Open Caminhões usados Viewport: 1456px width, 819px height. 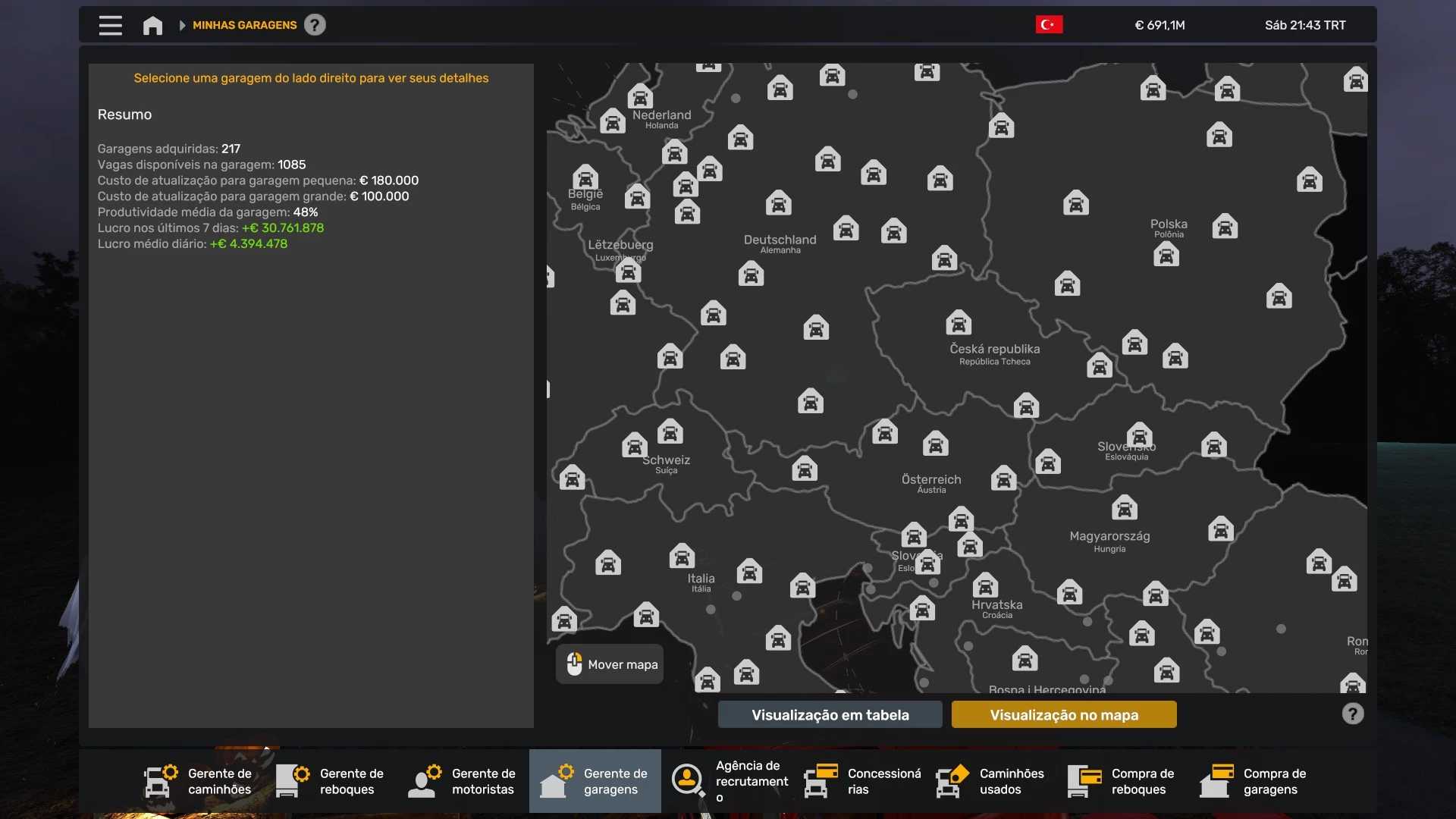[990, 781]
